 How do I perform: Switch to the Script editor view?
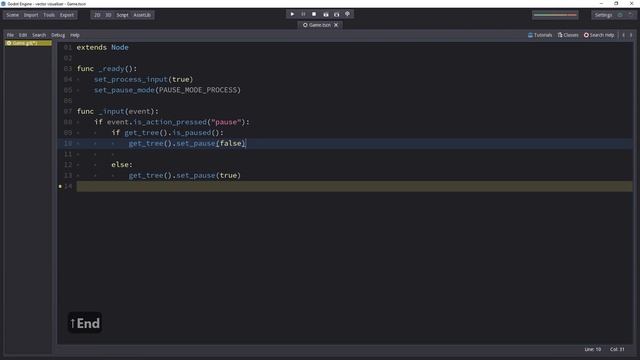point(122,15)
